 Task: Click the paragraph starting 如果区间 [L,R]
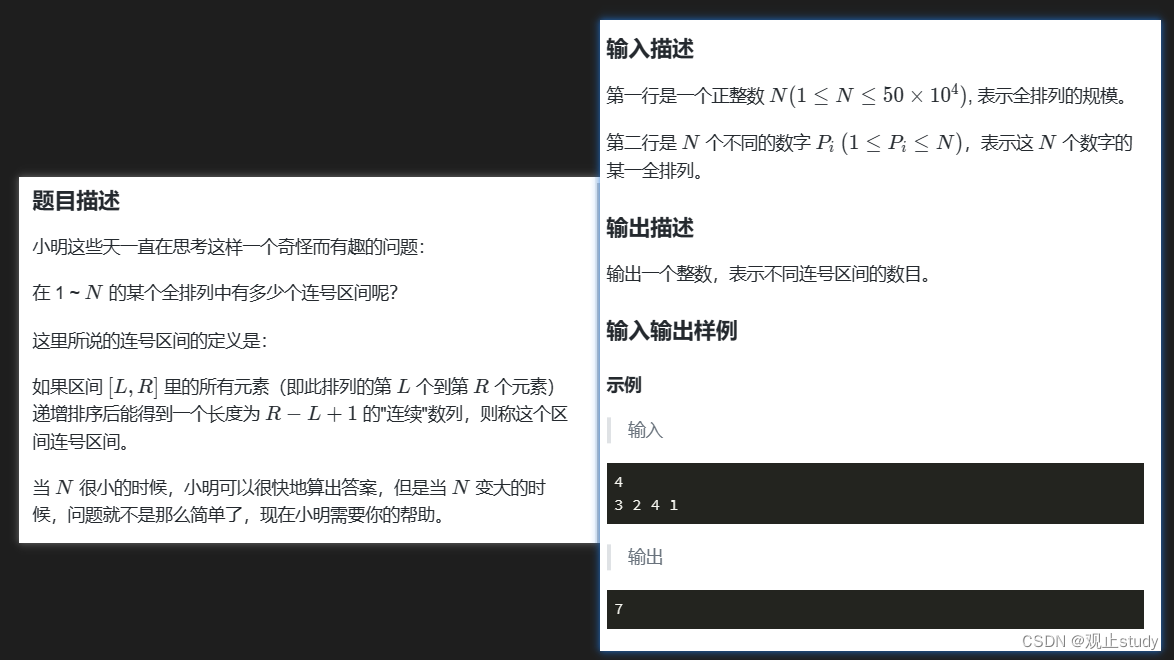tap(300, 414)
